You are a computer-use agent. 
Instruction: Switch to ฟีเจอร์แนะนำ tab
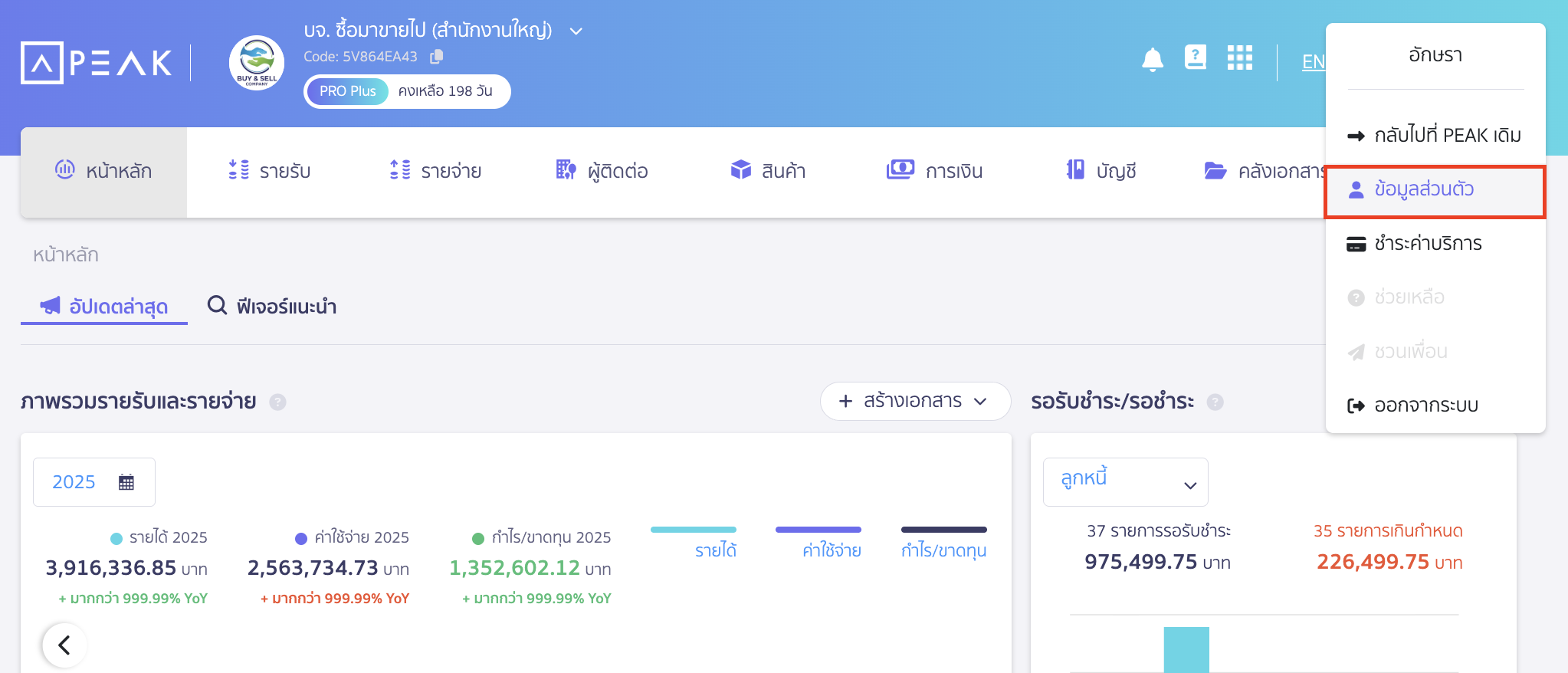273,307
